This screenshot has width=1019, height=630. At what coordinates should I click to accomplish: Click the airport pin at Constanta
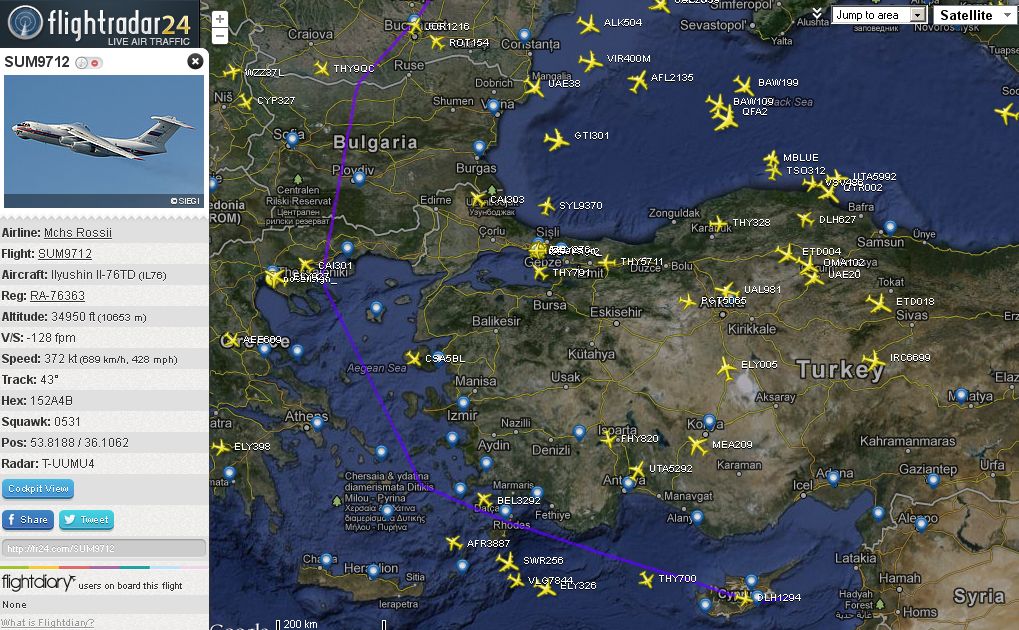pos(524,35)
